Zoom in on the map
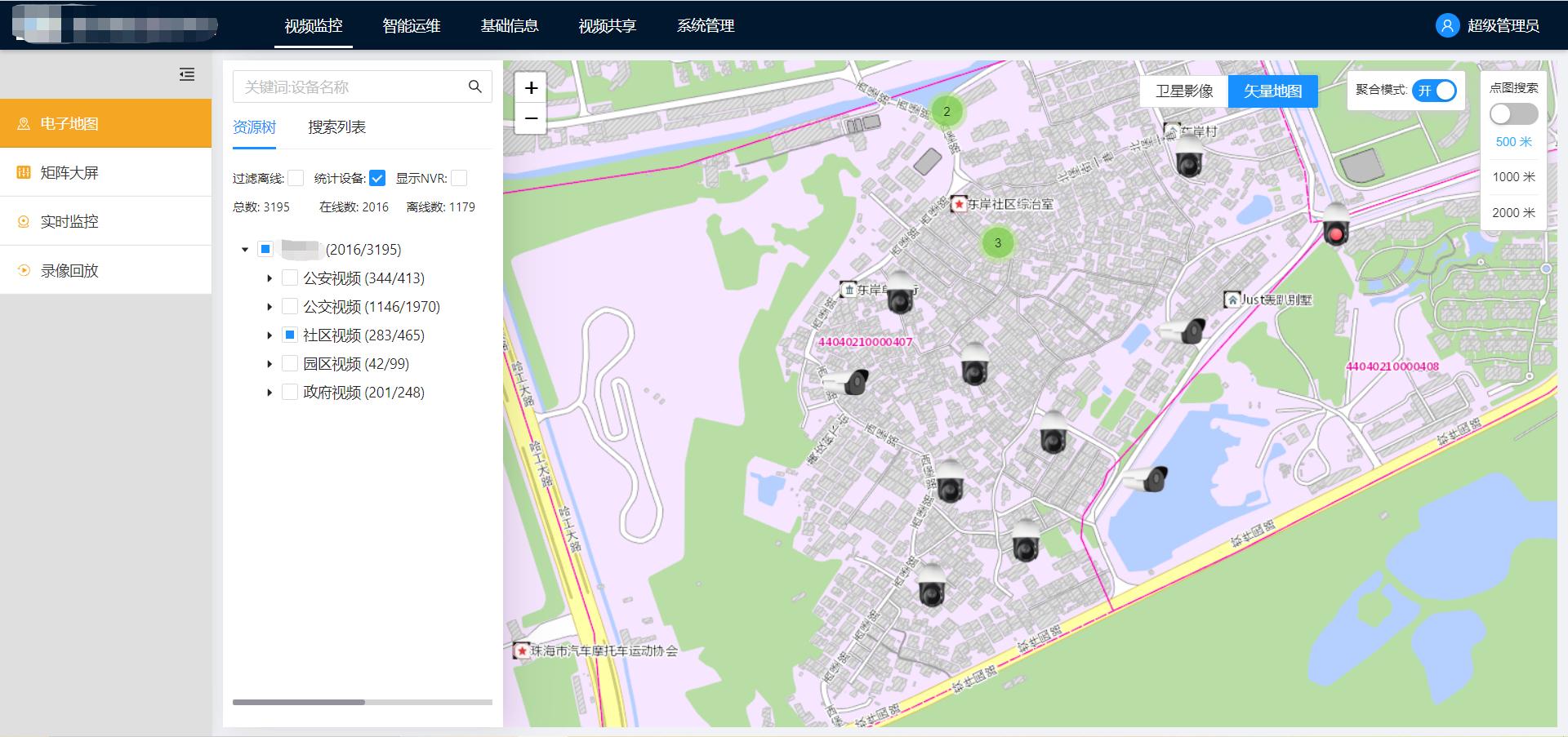Screen dimensions: 1568x737 531,87
